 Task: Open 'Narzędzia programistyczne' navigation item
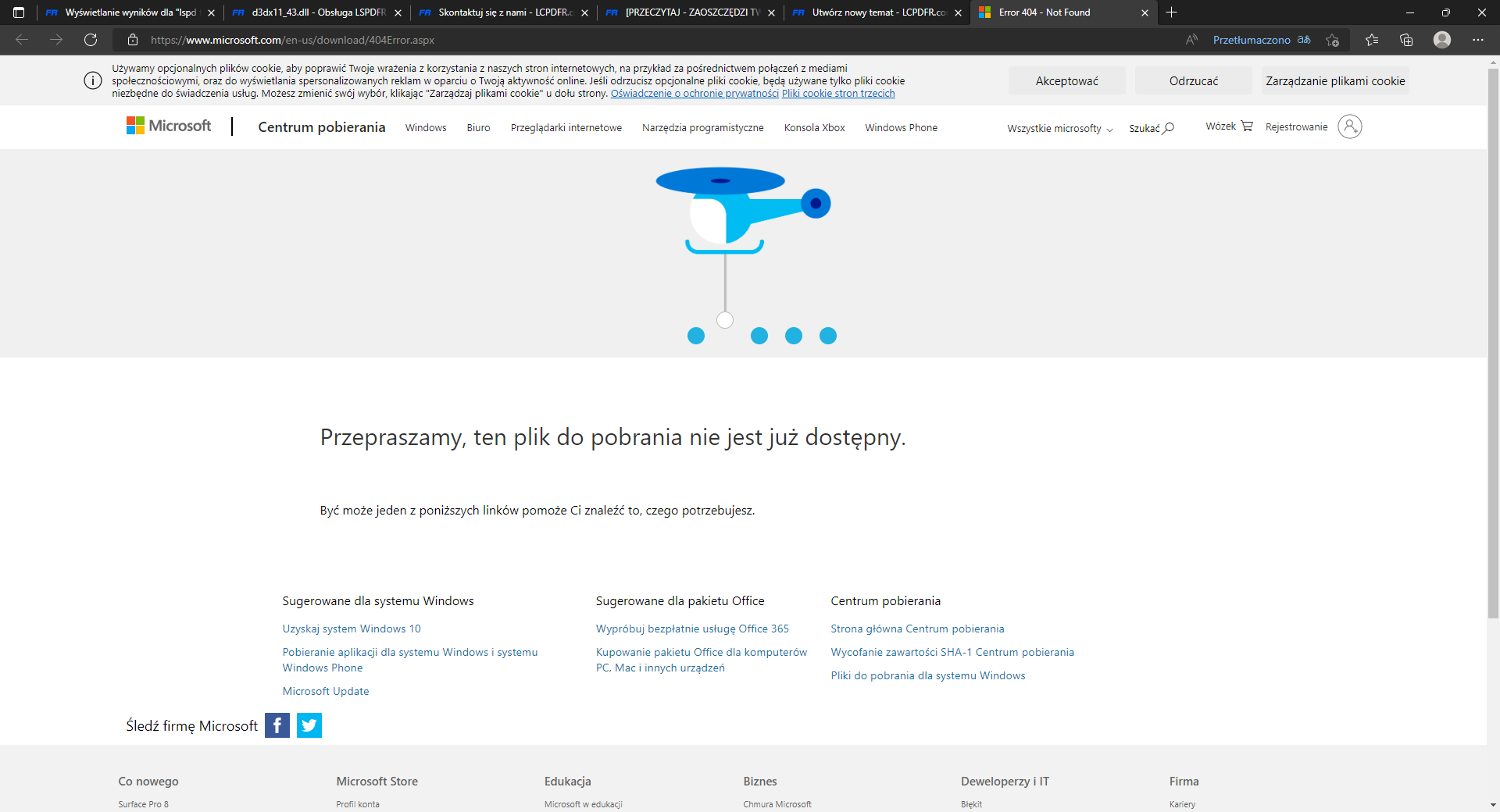[703, 127]
